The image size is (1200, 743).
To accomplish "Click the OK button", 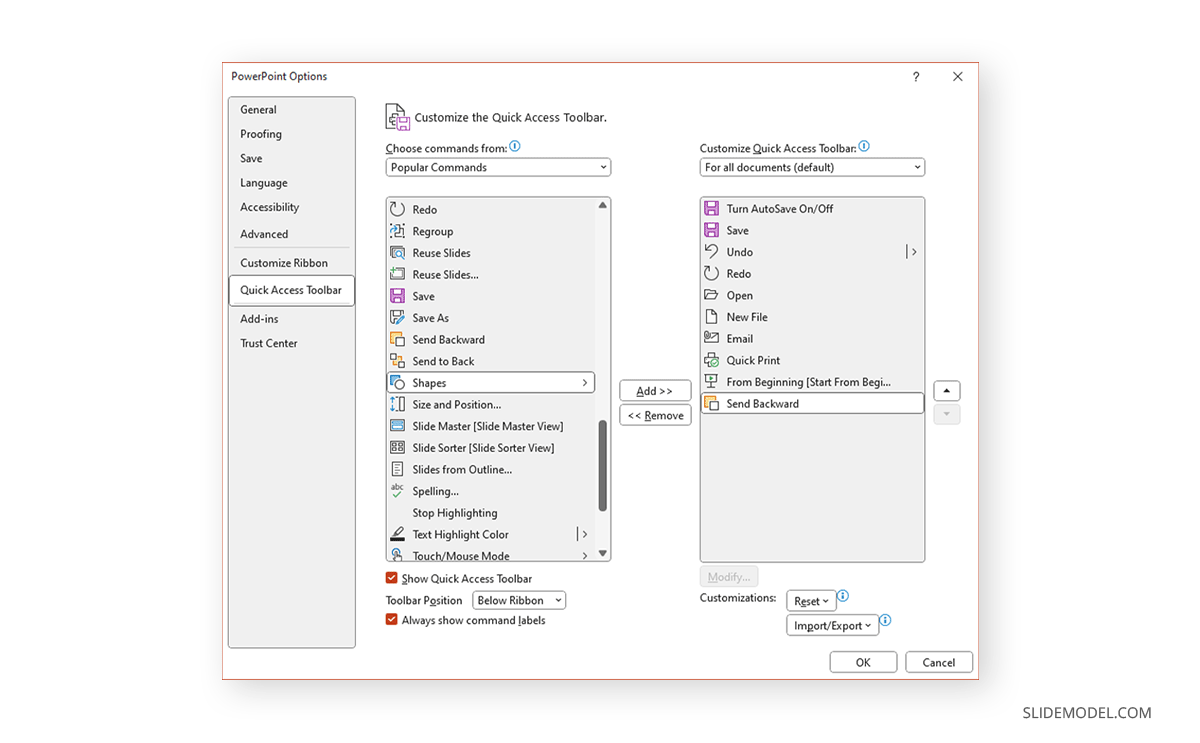I will pyautogui.click(x=863, y=662).
